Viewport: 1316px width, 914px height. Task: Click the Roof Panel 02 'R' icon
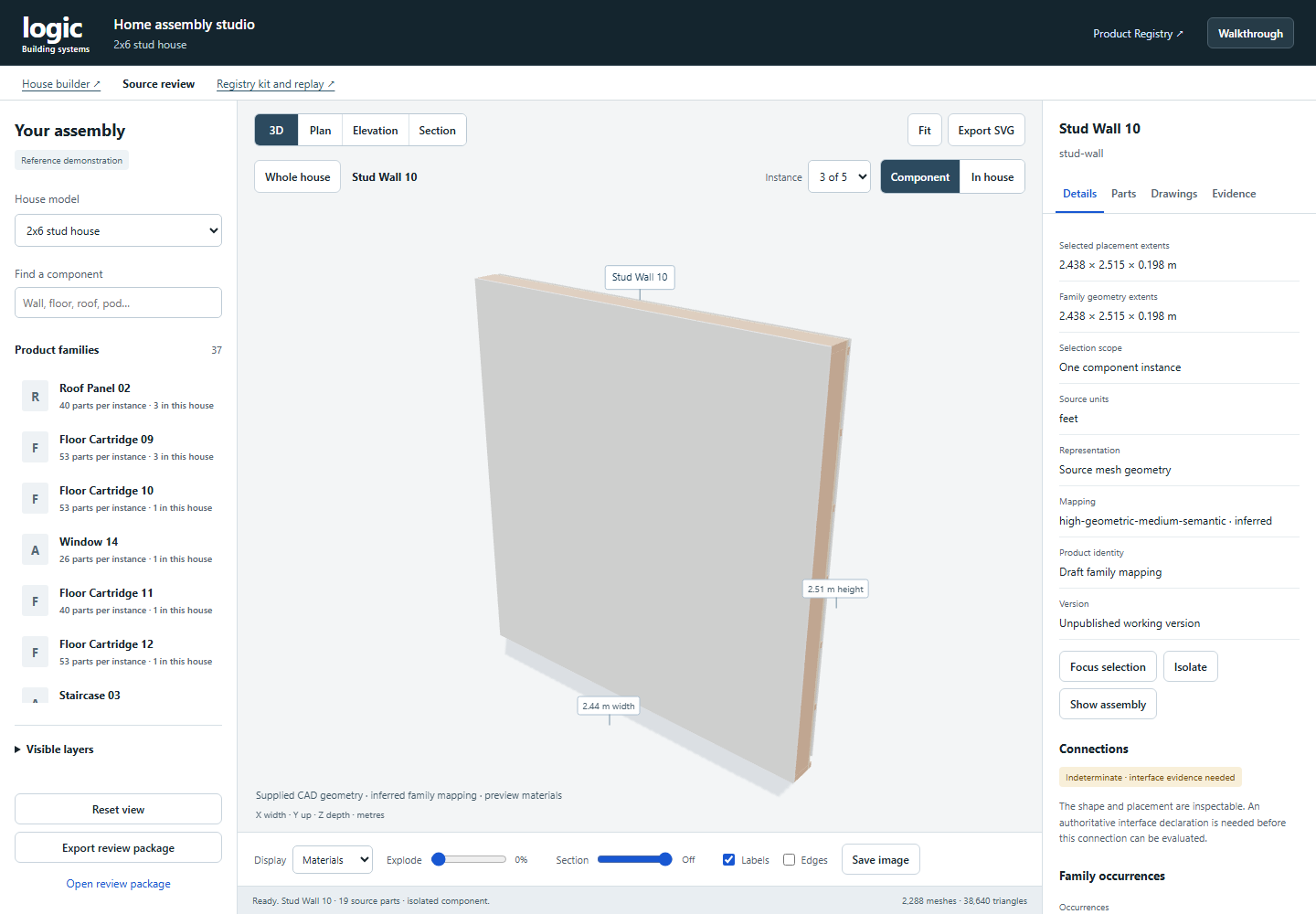(35, 397)
